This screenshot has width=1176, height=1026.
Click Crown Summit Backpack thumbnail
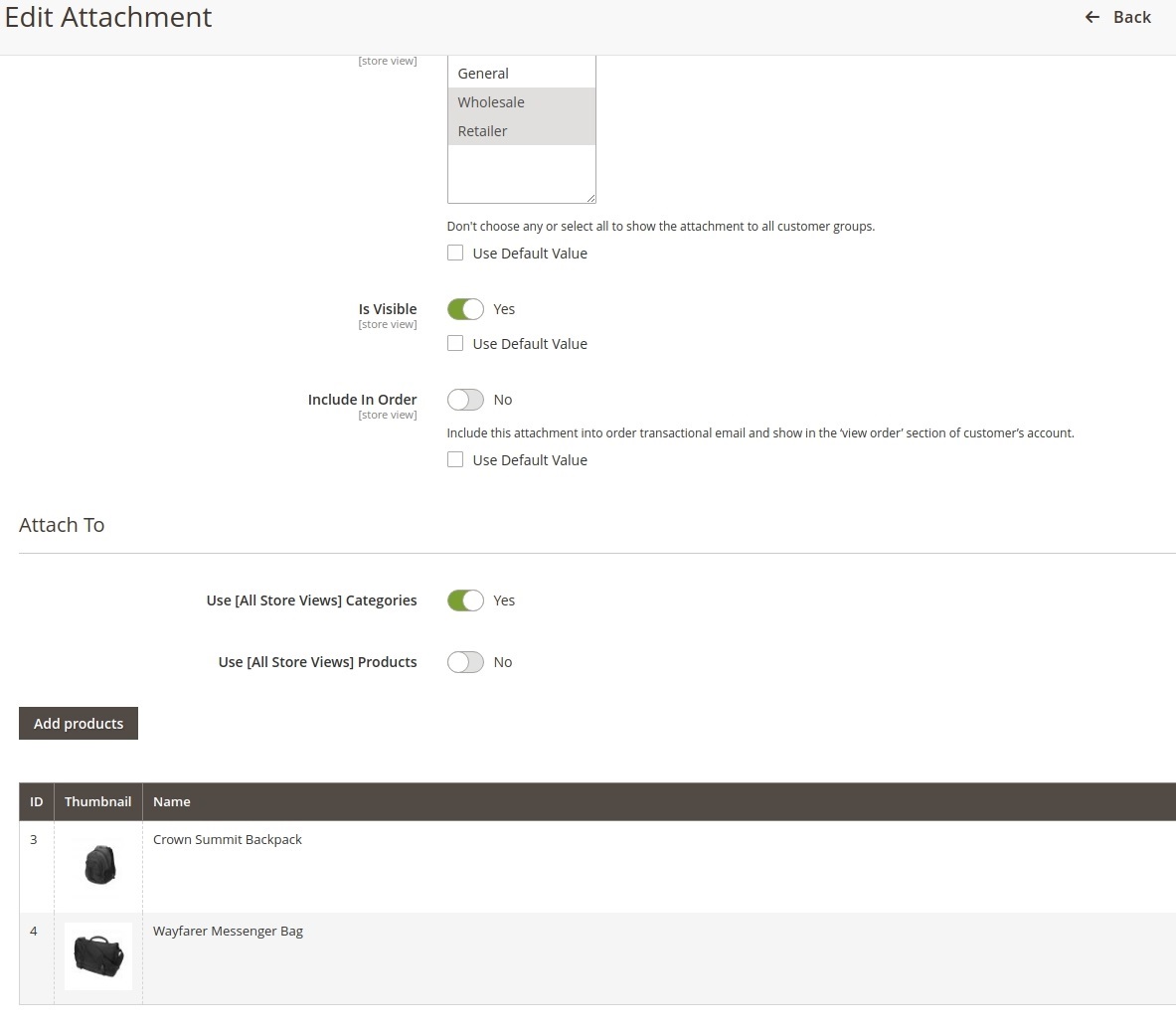[98, 864]
